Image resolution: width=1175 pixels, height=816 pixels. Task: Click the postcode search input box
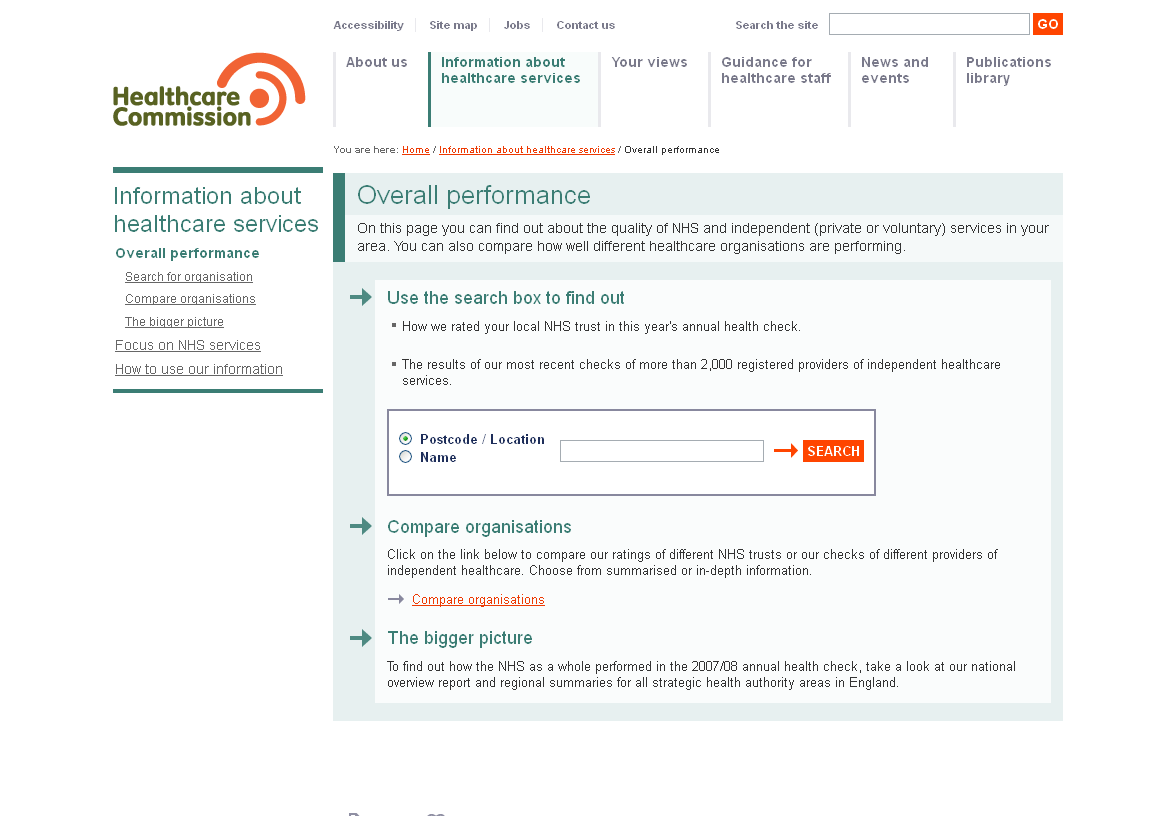coord(661,451)
